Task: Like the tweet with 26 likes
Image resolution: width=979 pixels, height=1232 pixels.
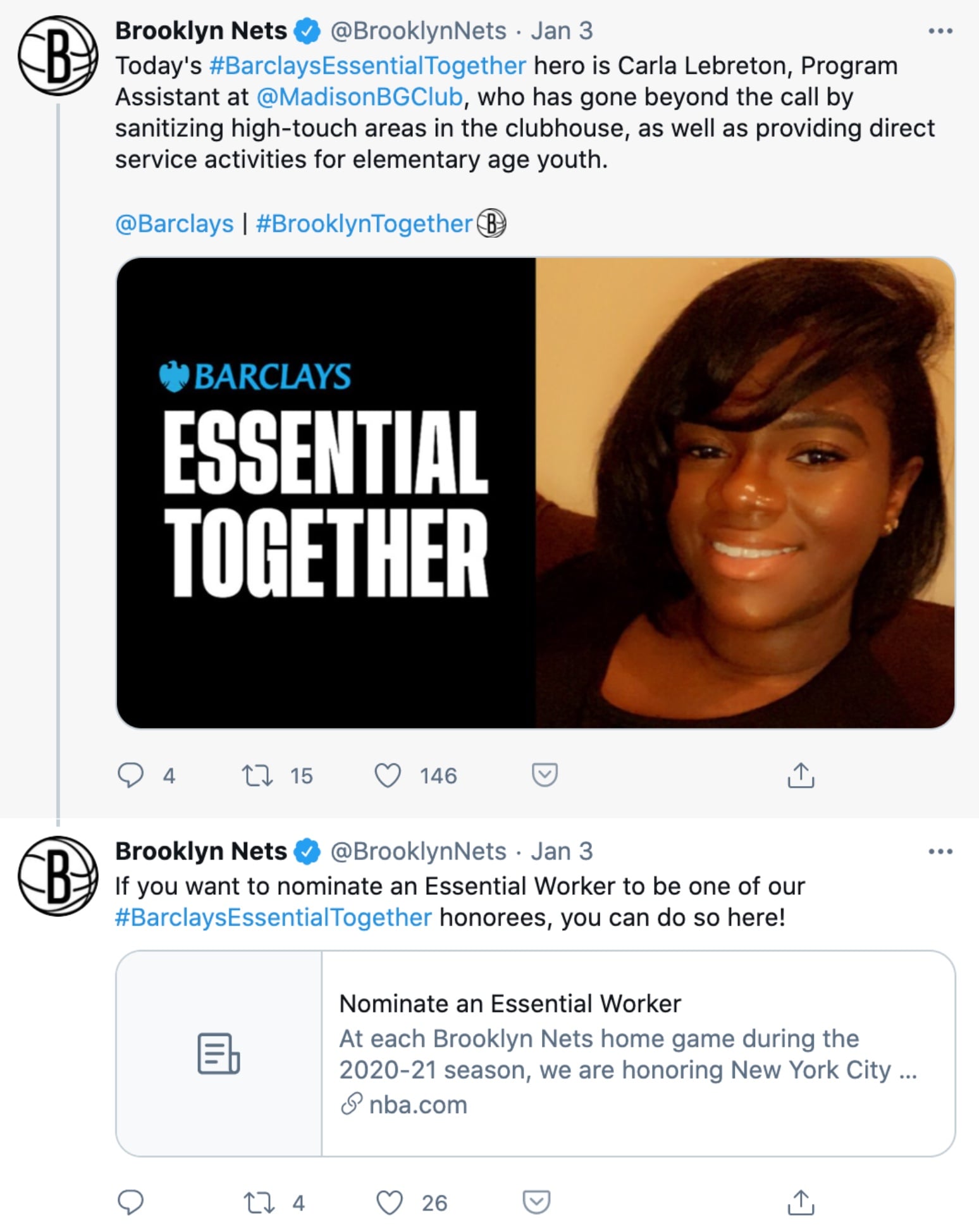Action: pyautogui.click(x=389, y=1202)
